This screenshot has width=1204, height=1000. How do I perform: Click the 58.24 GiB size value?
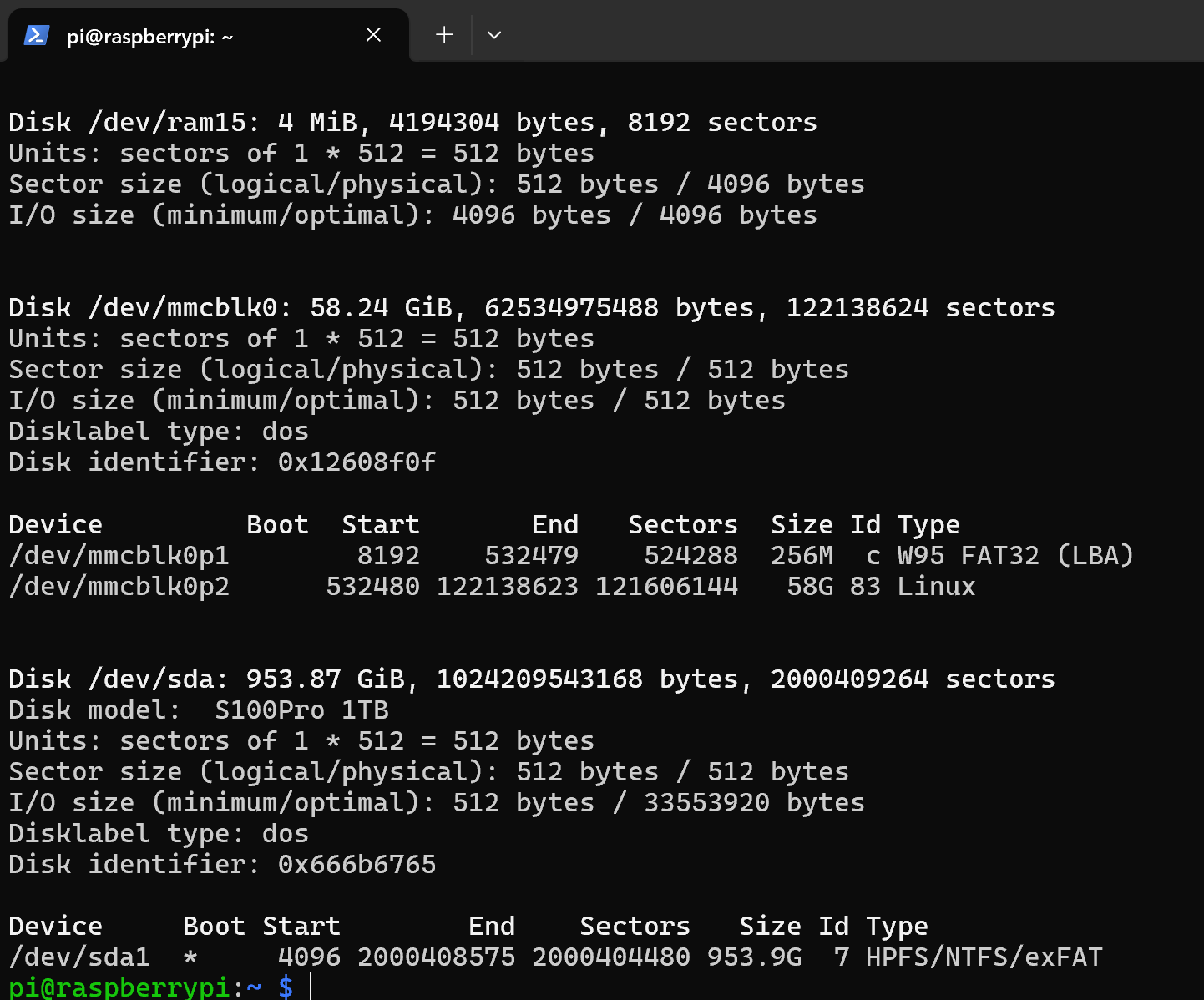[381, 307]
